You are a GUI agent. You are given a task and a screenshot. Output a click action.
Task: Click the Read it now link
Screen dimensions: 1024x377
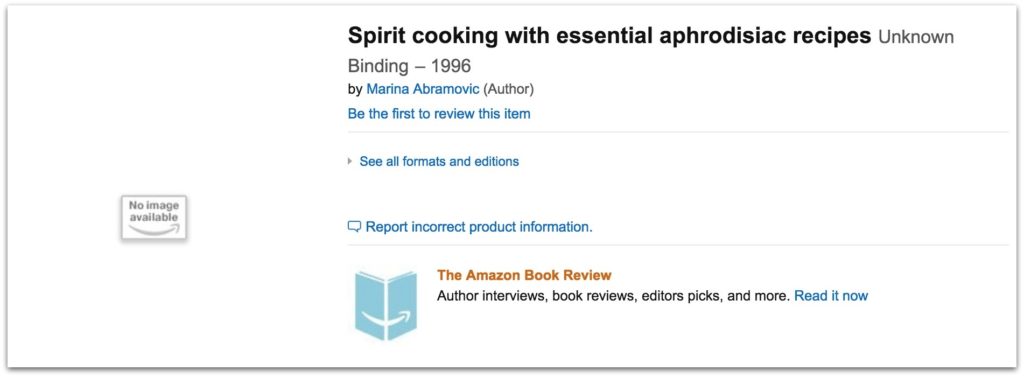click(x=831, y=295)
